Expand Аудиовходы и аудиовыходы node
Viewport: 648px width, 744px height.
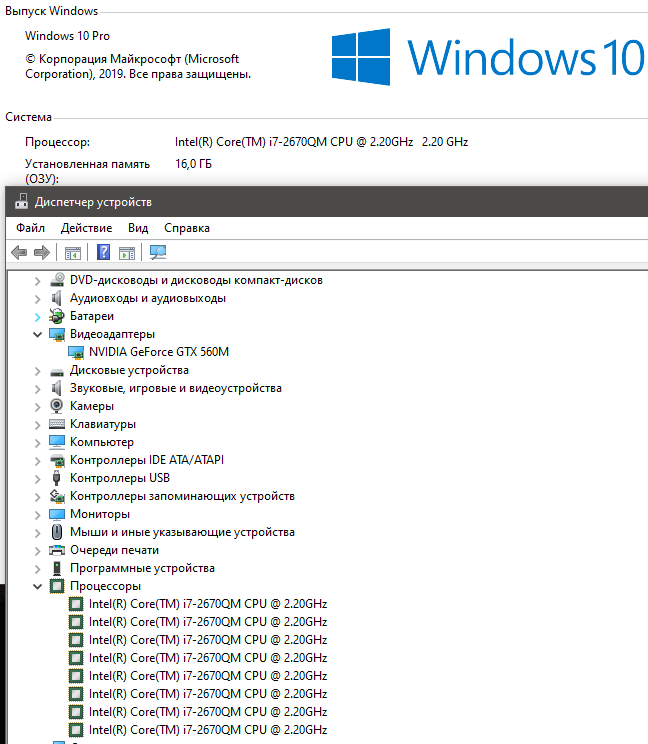pos(37,299)
